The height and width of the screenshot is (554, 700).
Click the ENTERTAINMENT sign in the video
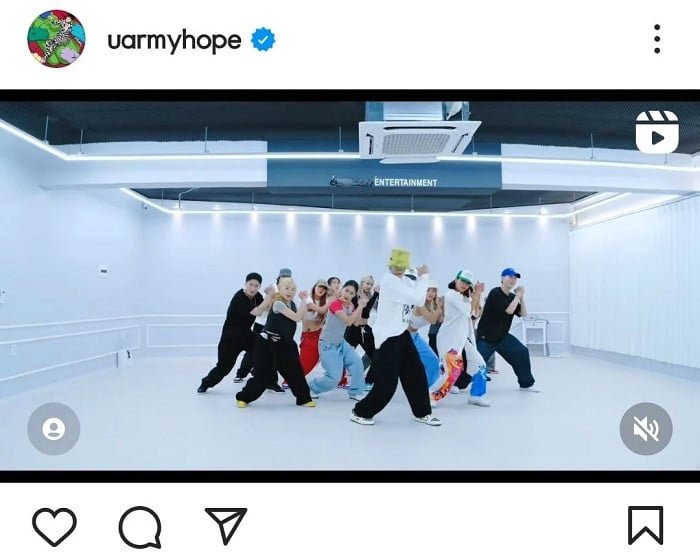pos(405,182)
